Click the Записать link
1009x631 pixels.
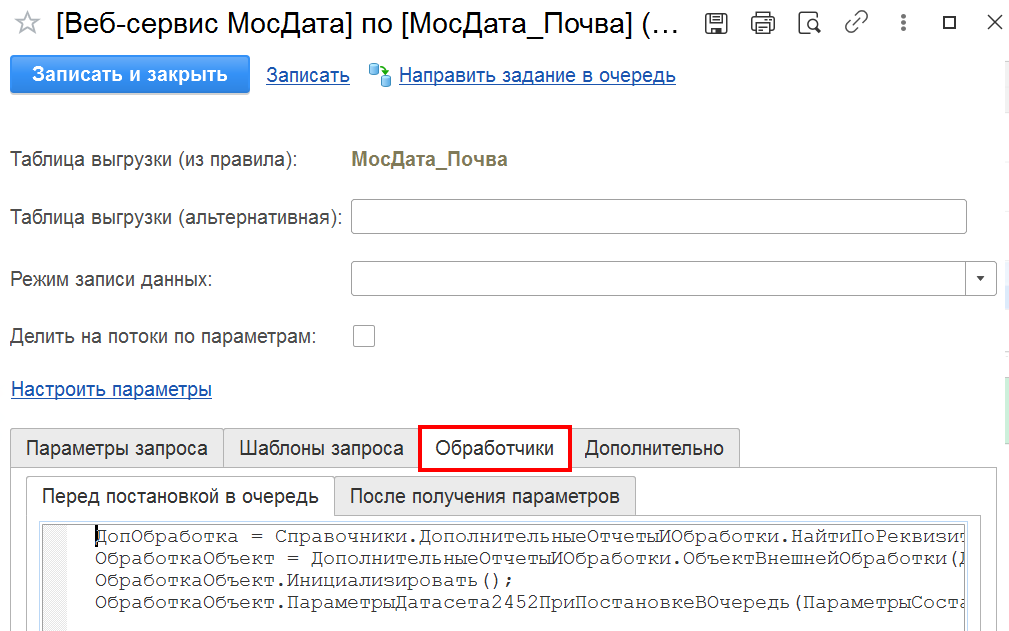(308, 75)
